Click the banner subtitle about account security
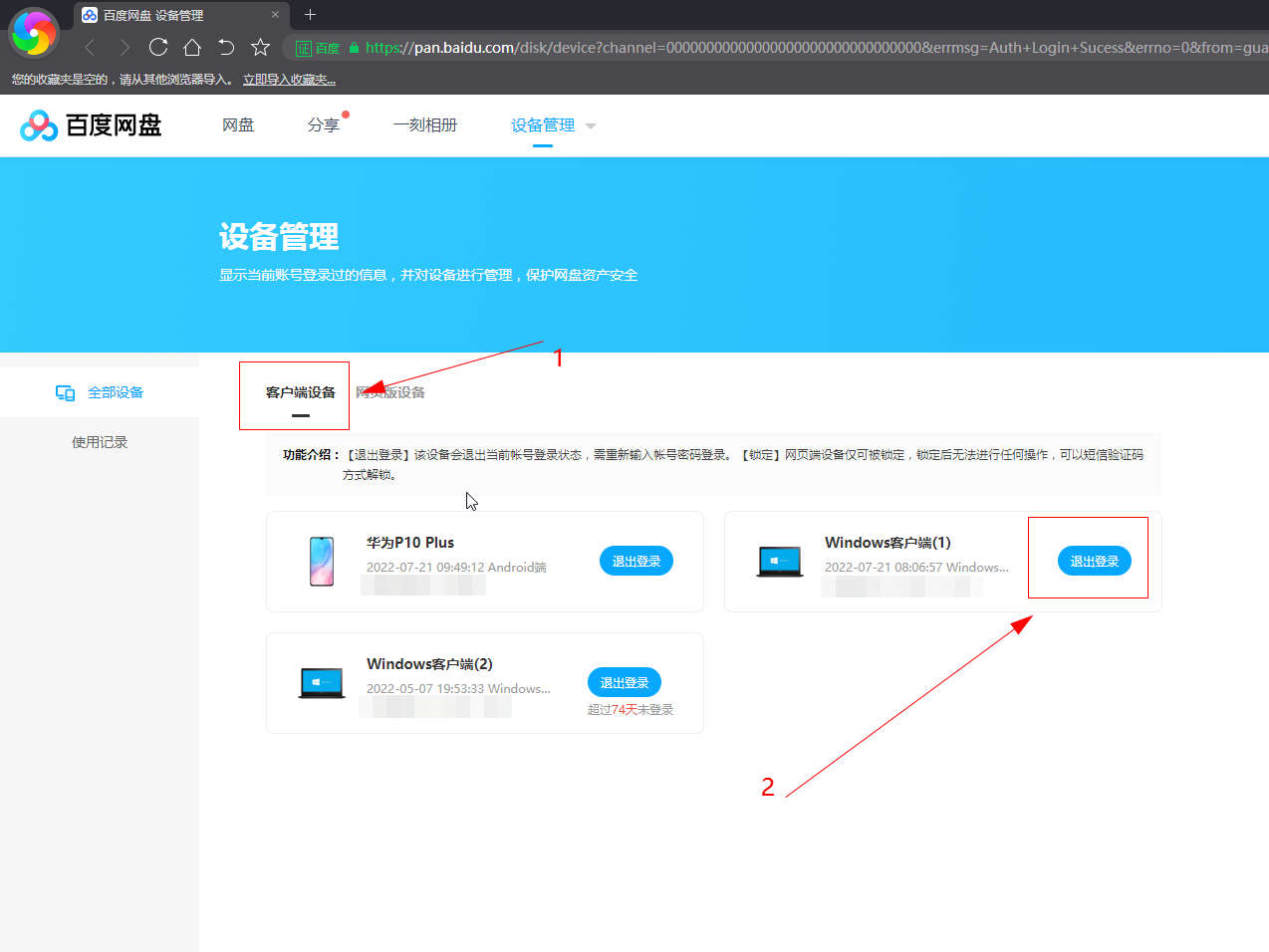The width and height of the screenshot is (1269, 952). pyautogui.click(x=428, y=275)
